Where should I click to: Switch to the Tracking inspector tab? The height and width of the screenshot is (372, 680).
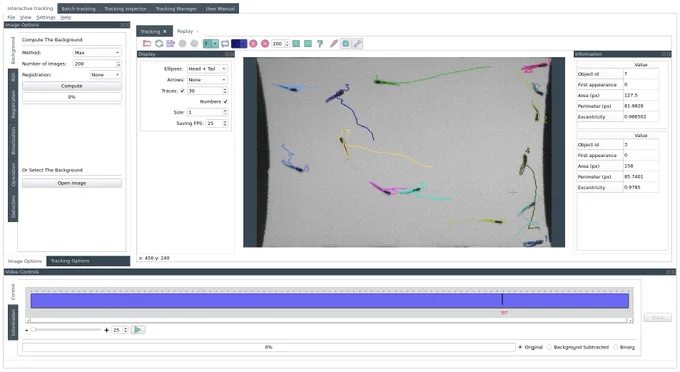(125, 8)
